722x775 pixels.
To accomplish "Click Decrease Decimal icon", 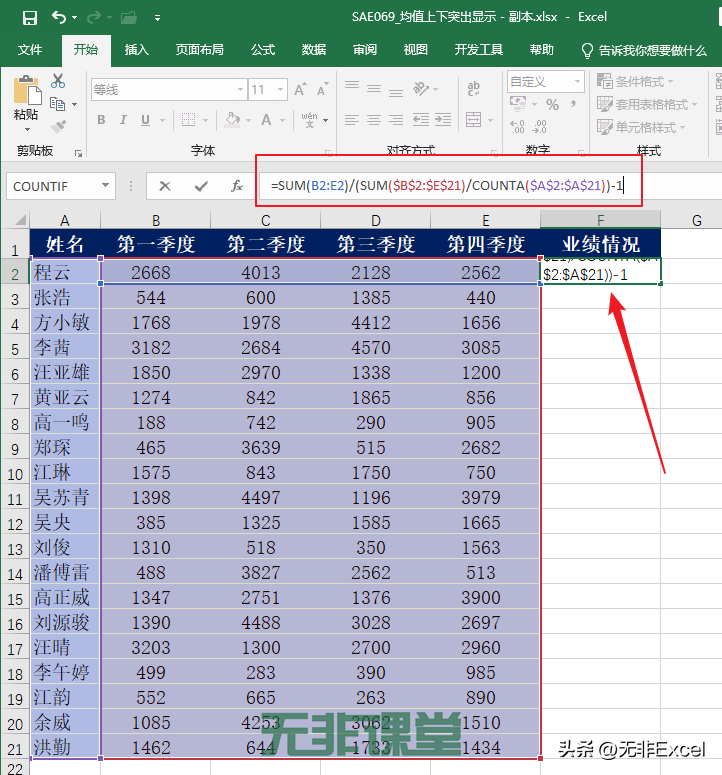I will [539, 127].
